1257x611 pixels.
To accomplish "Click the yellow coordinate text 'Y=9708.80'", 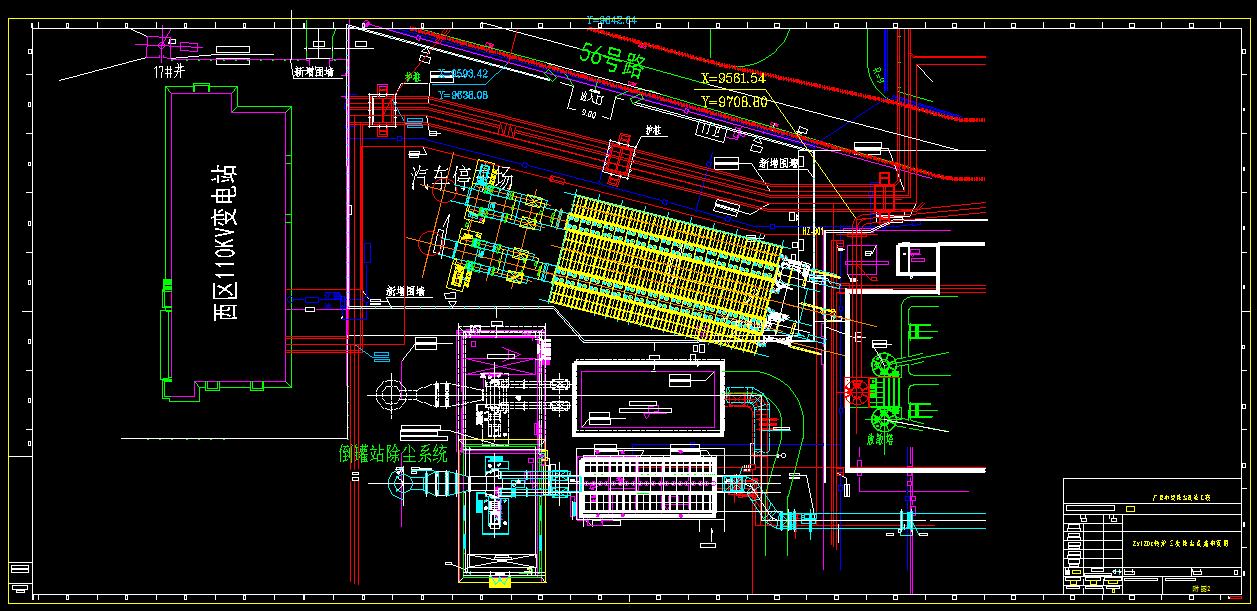I will 735,101.
